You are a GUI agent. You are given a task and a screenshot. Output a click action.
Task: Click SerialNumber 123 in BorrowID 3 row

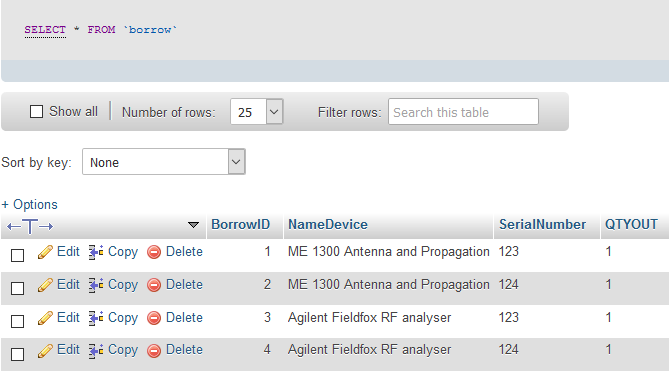(x=509, y=318)
